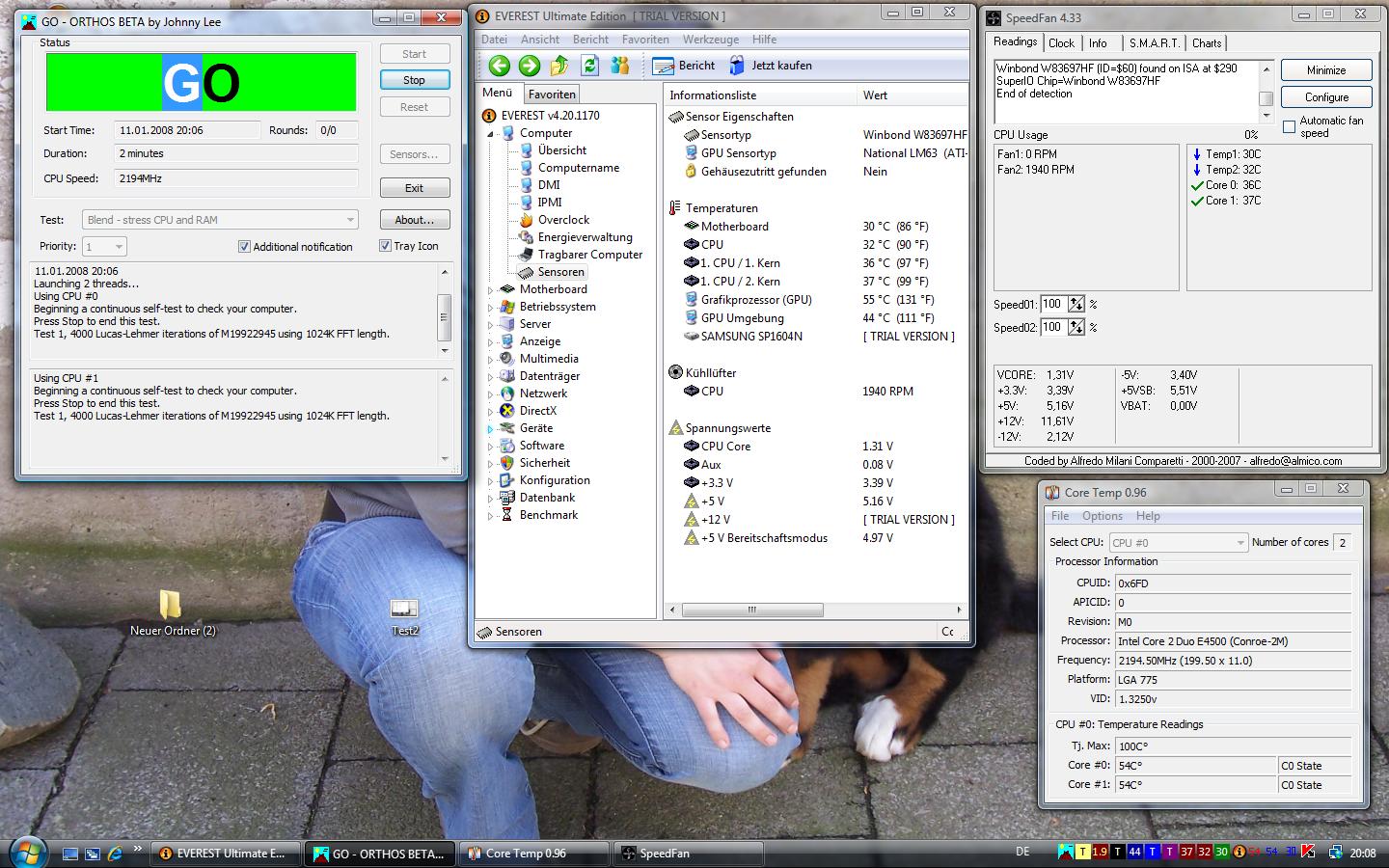Screen dimensions: 1389x868
Task: Click the green Back arrow in EVEREST toolbar
Action: [499, 66]
